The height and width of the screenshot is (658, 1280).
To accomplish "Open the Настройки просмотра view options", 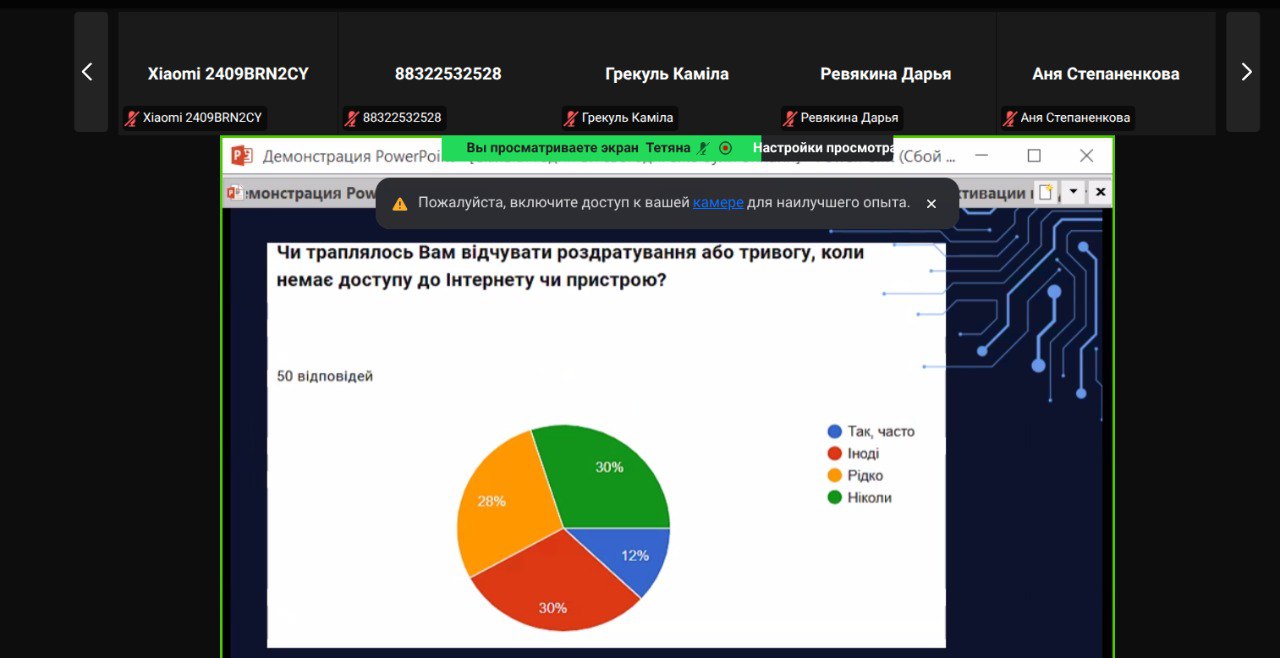I will tap(822, 148).
